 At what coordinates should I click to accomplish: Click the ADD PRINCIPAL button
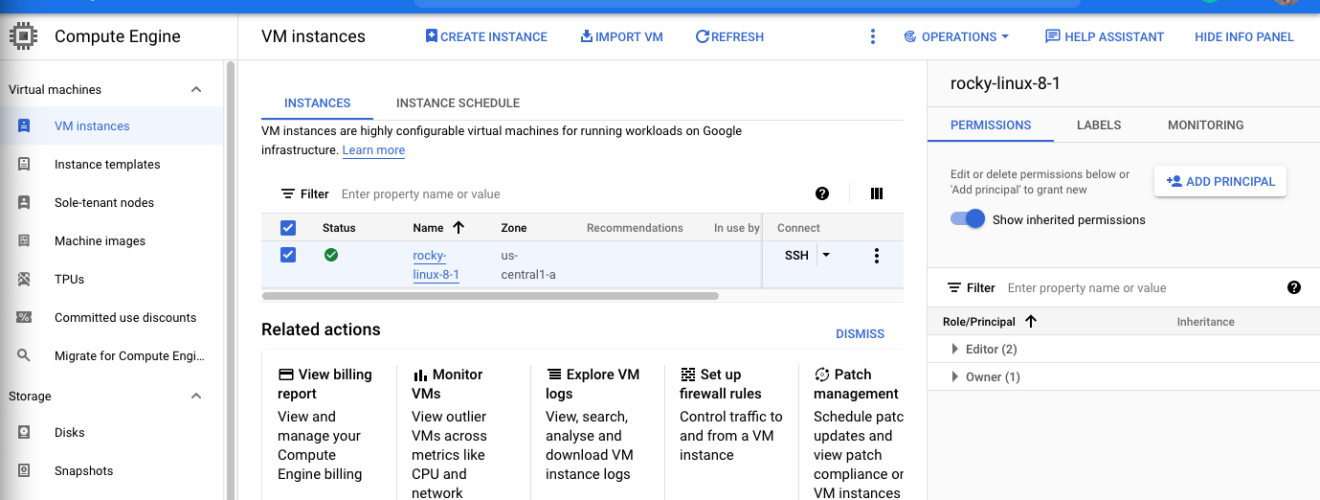(1220, 181)
